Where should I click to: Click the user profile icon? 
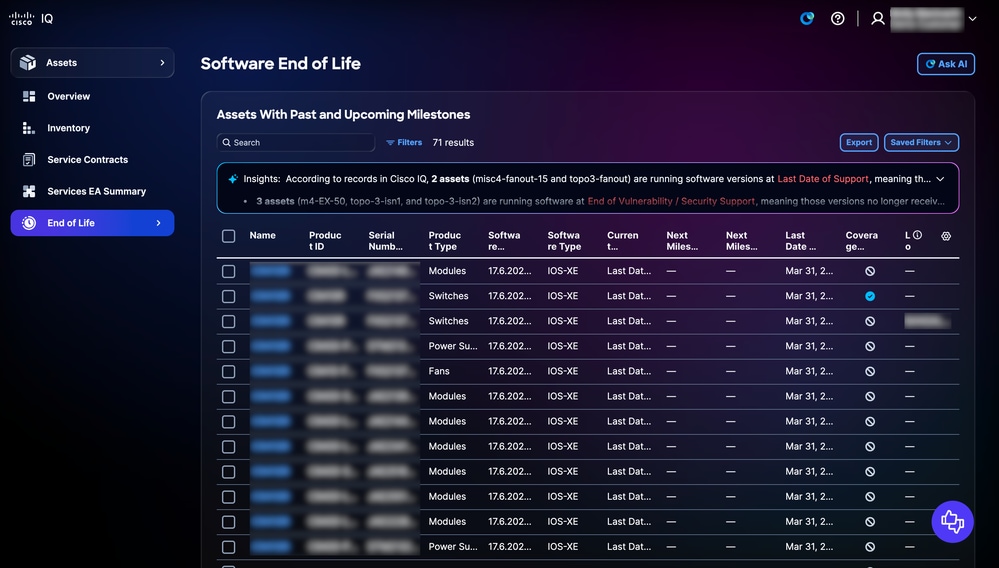[x=878, y=18]
